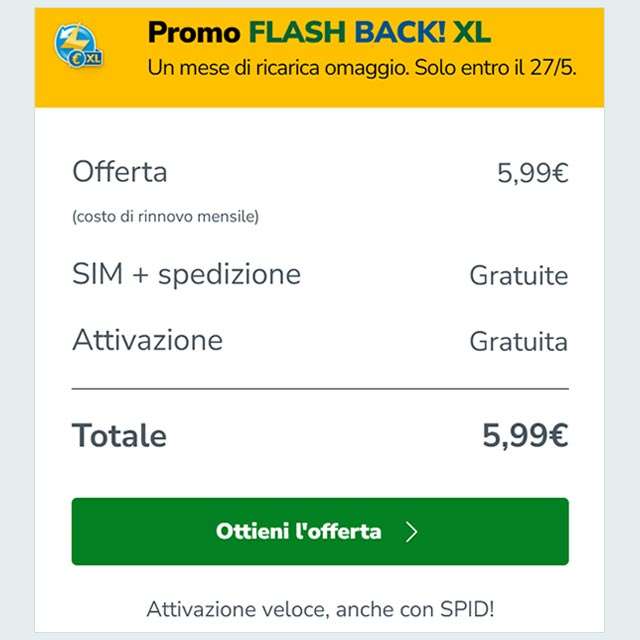Click the word Promo in banner
This screenshot has height=640, width=640.
click(194, 33)
